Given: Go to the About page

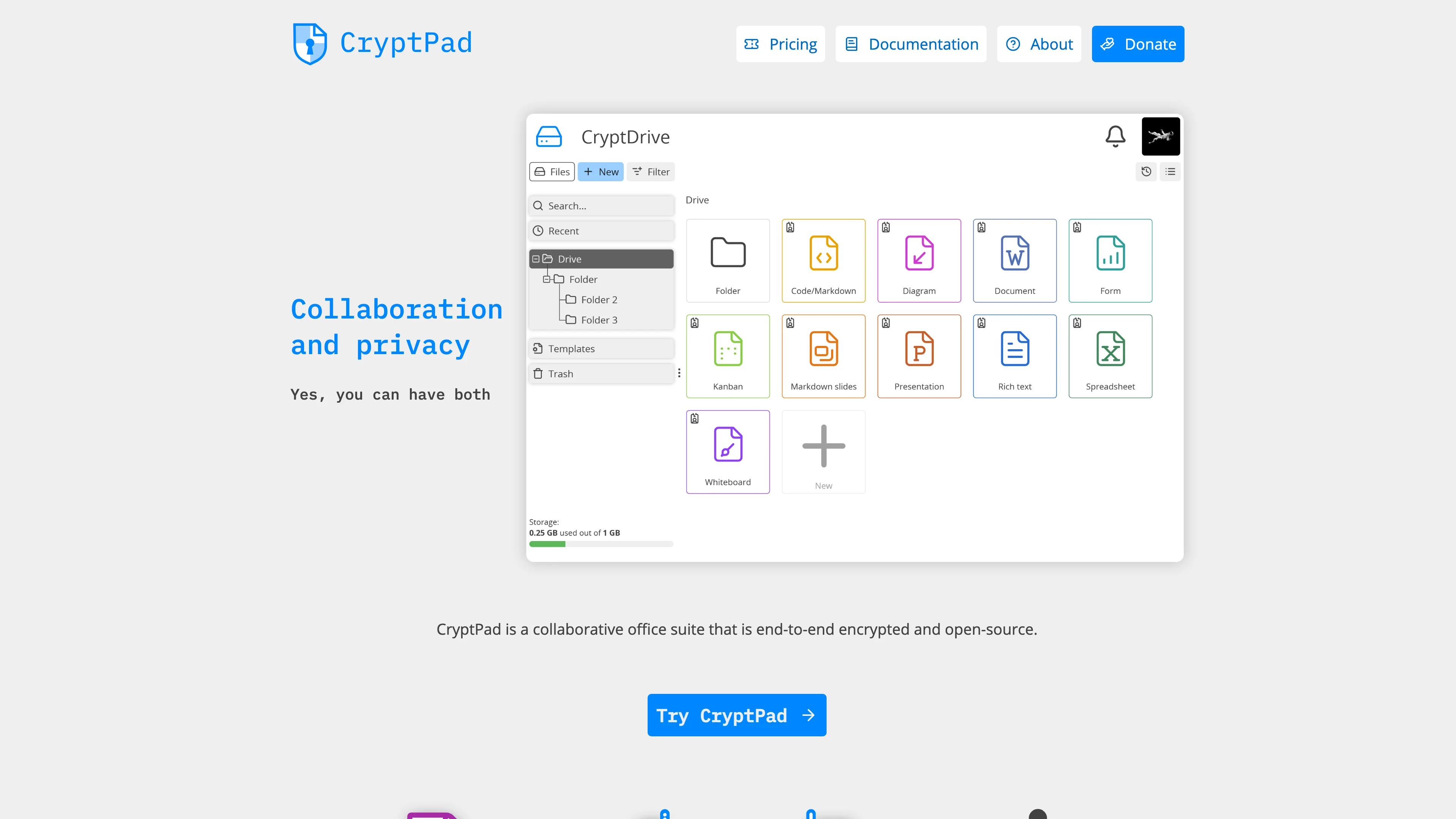Looking at the screenshot, I should tap(1039, 44).
